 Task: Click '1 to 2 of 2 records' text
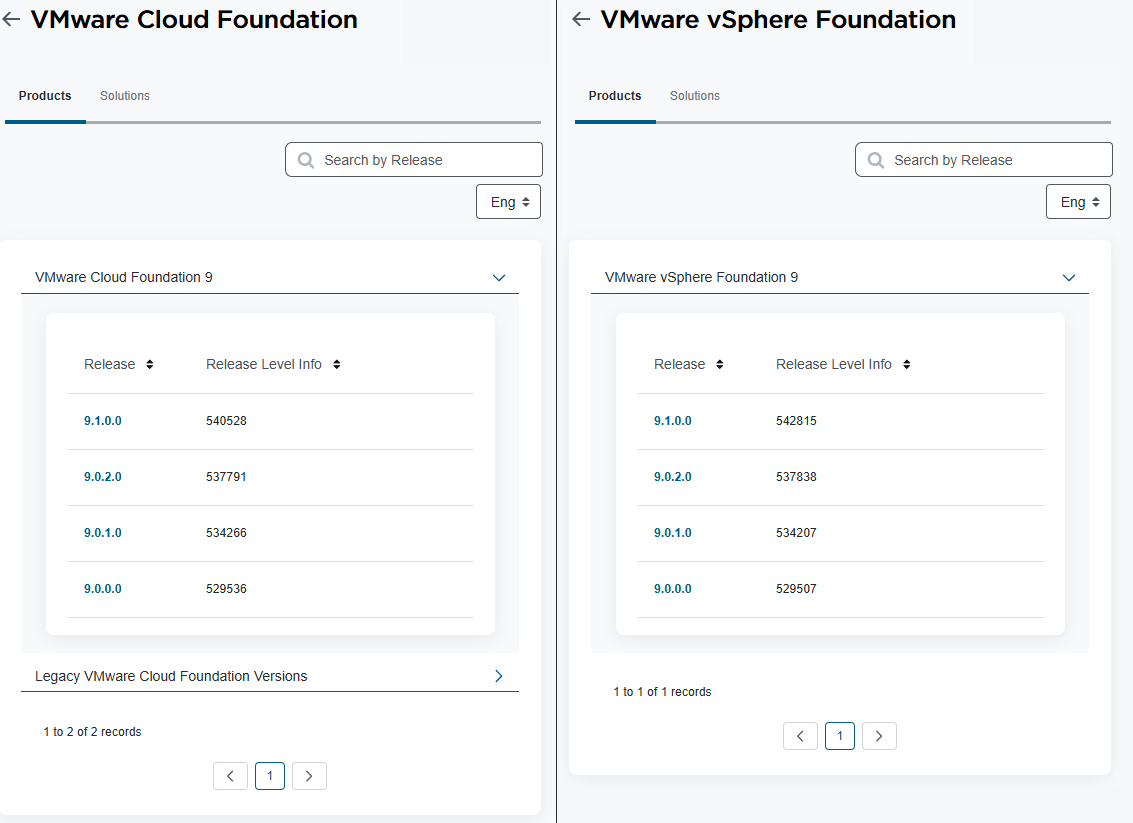[92, 732]
